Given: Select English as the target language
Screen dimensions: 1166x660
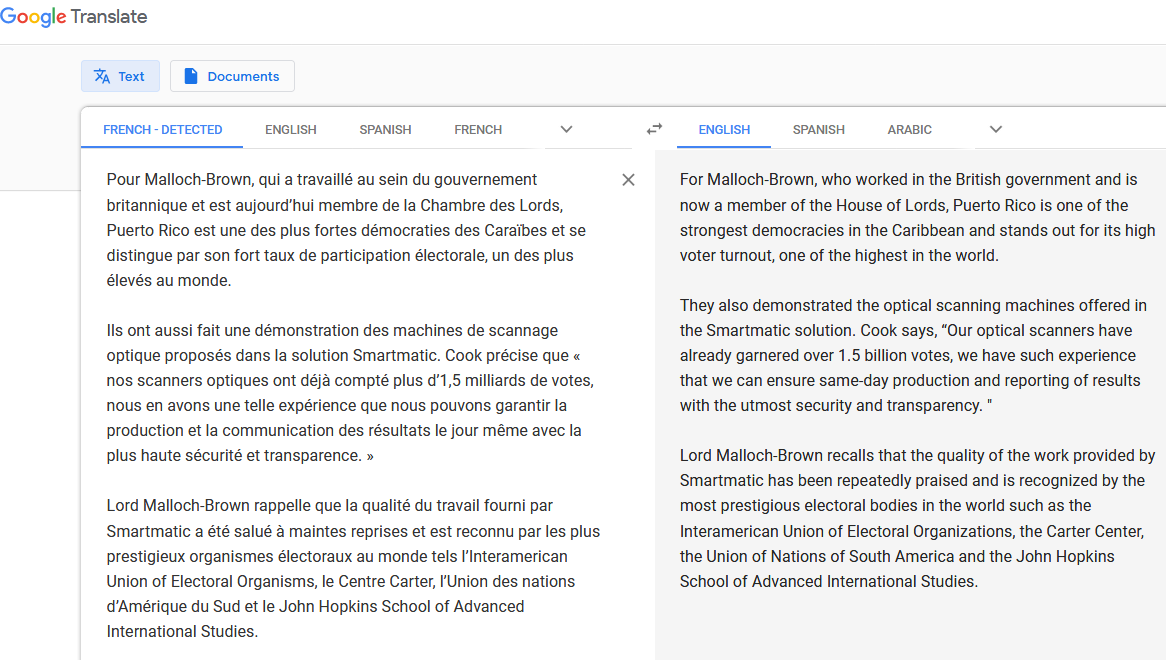Looking at the screenshot, I should tap(724, 129).
